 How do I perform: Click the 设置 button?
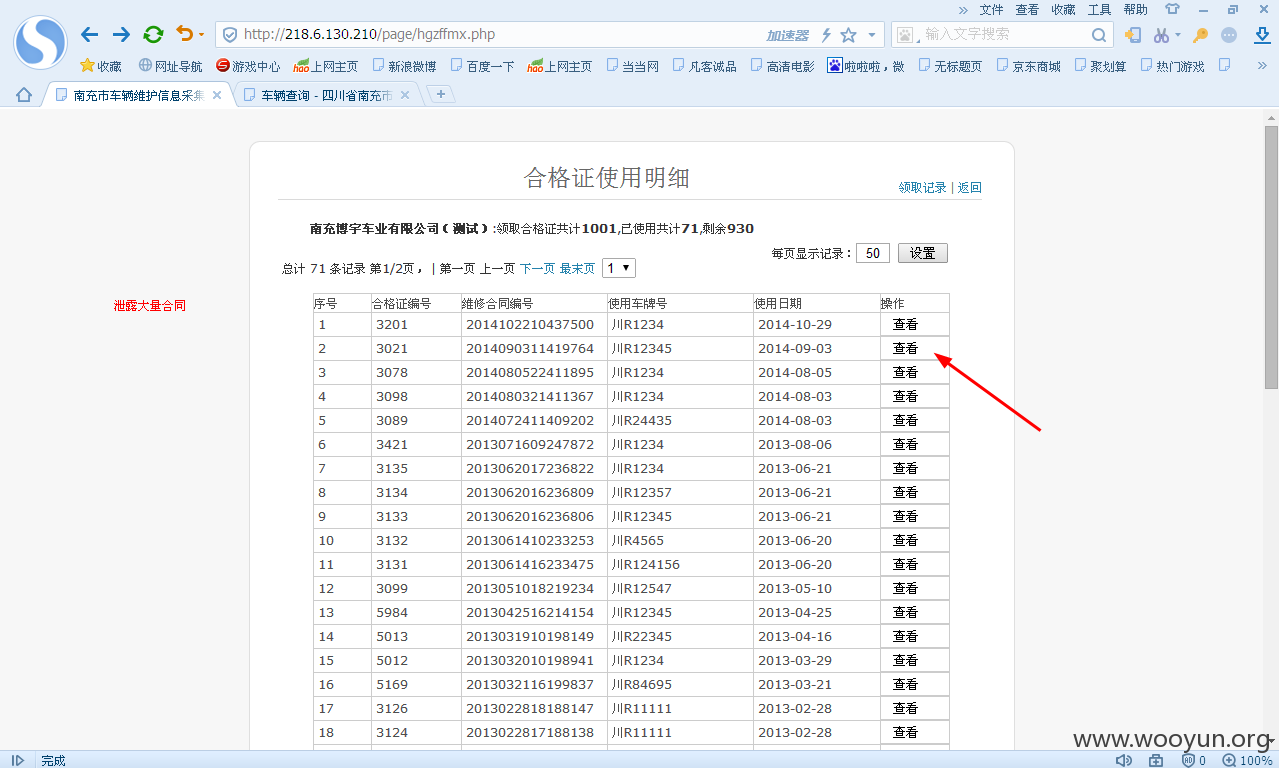[x=922, y=253]
